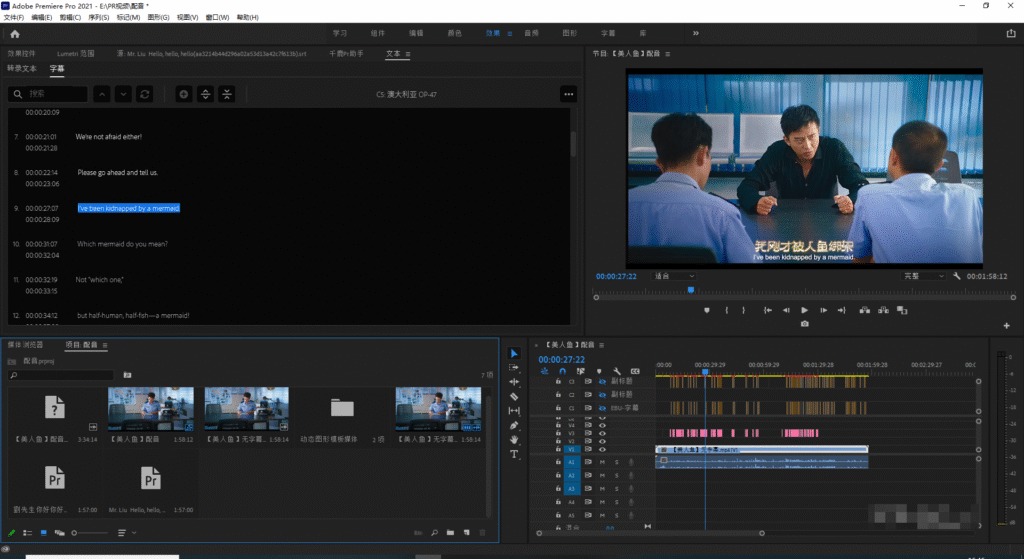Click the Split caption segment icon

tap(205, 94)
